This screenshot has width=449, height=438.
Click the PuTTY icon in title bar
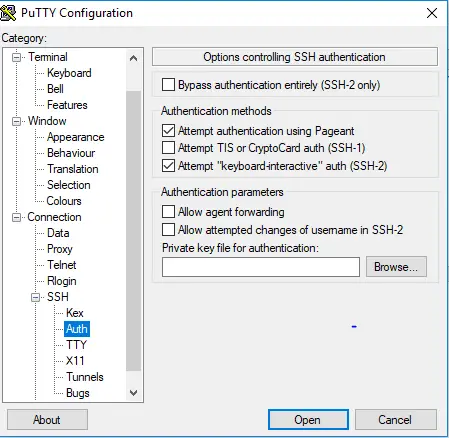pos(8,13)
